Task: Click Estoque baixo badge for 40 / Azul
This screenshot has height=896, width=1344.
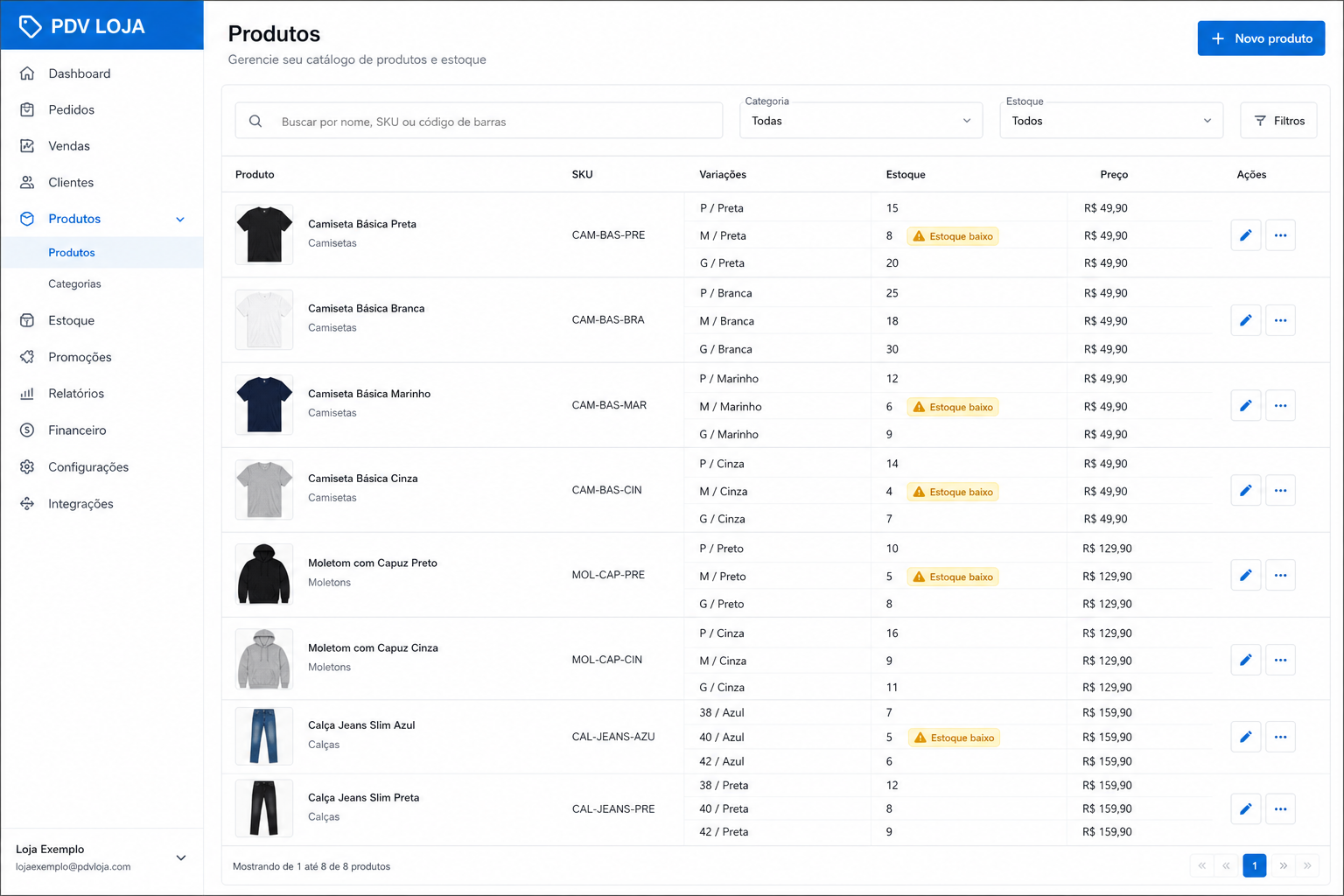Action: tap(954, 738)
